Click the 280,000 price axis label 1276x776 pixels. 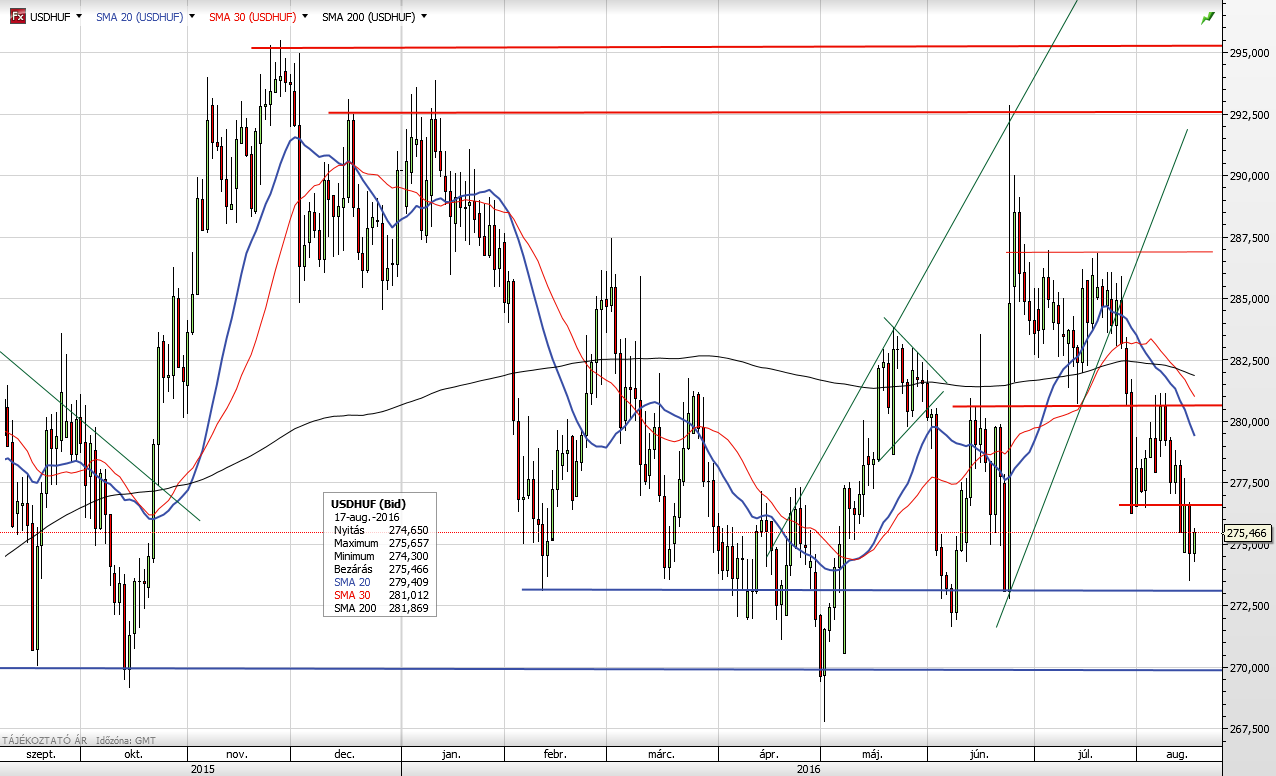1247,423
